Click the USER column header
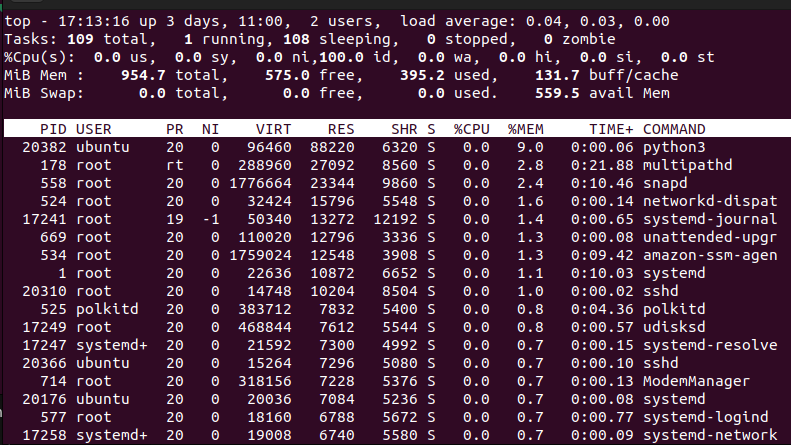The image size is (791, 445). [x=94, y=129]
